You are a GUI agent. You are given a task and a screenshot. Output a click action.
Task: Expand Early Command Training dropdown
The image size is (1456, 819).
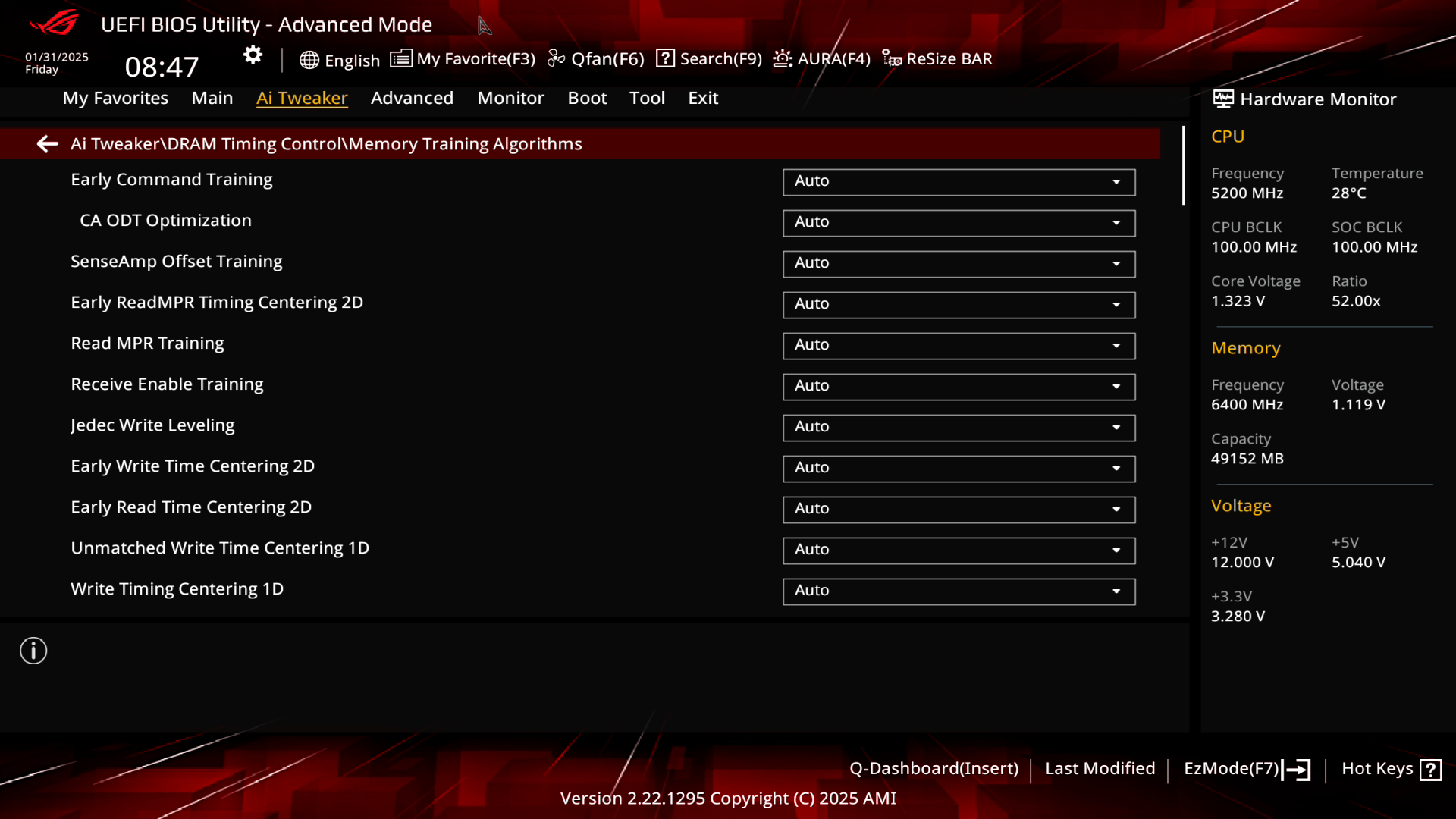[1116, 181]
